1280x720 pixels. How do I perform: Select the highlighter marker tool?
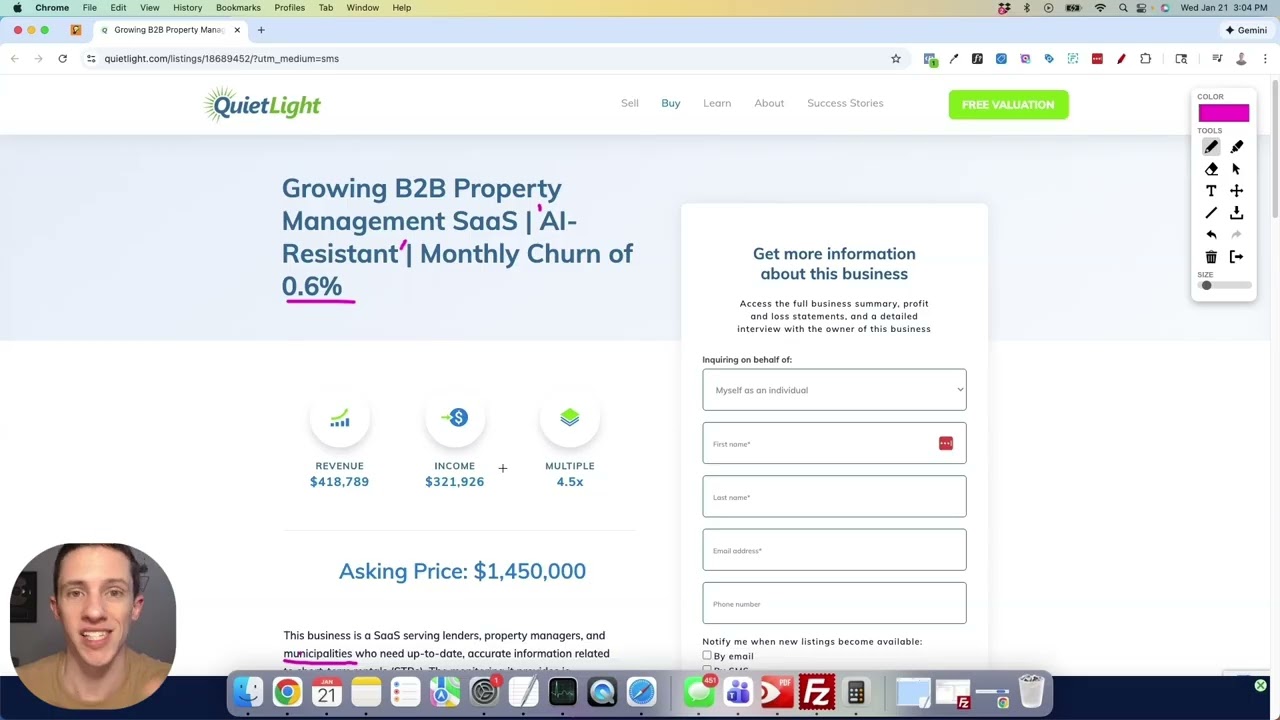click(x=1237, y=147)
